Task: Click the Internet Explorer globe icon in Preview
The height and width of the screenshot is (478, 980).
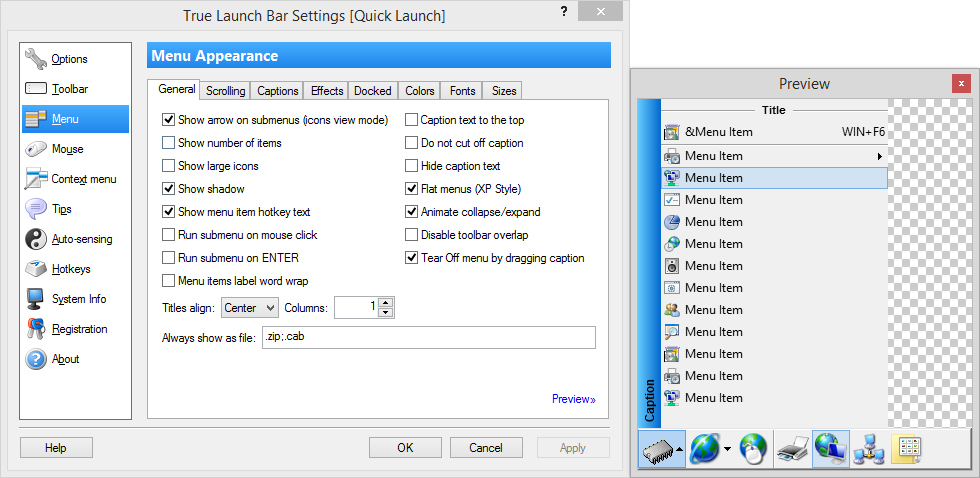Action: tap(704, 449)
